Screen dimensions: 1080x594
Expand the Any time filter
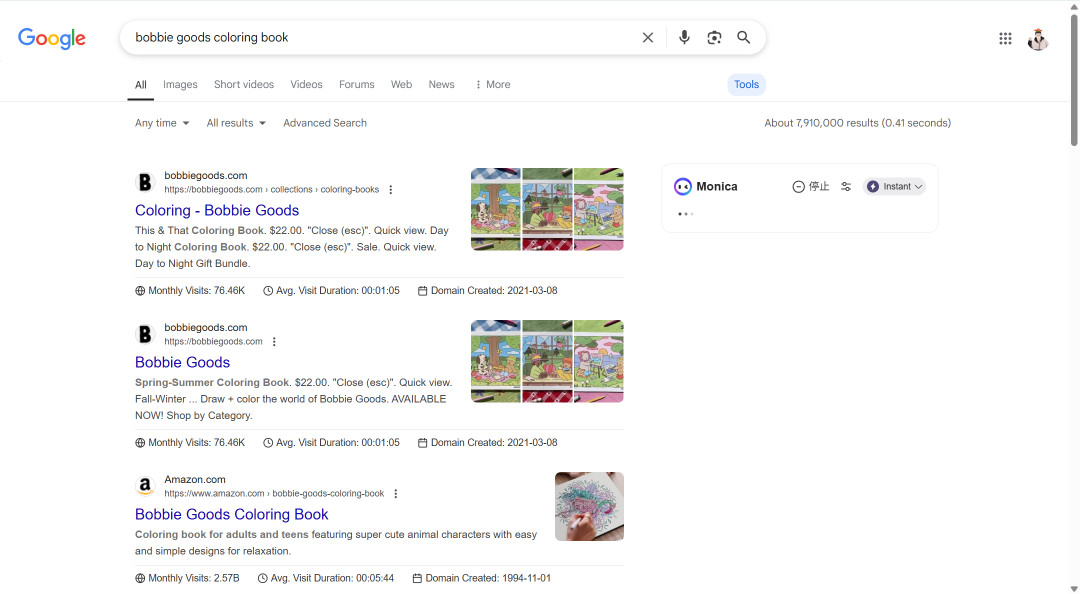pyautogui.click(x=162, y=123)
